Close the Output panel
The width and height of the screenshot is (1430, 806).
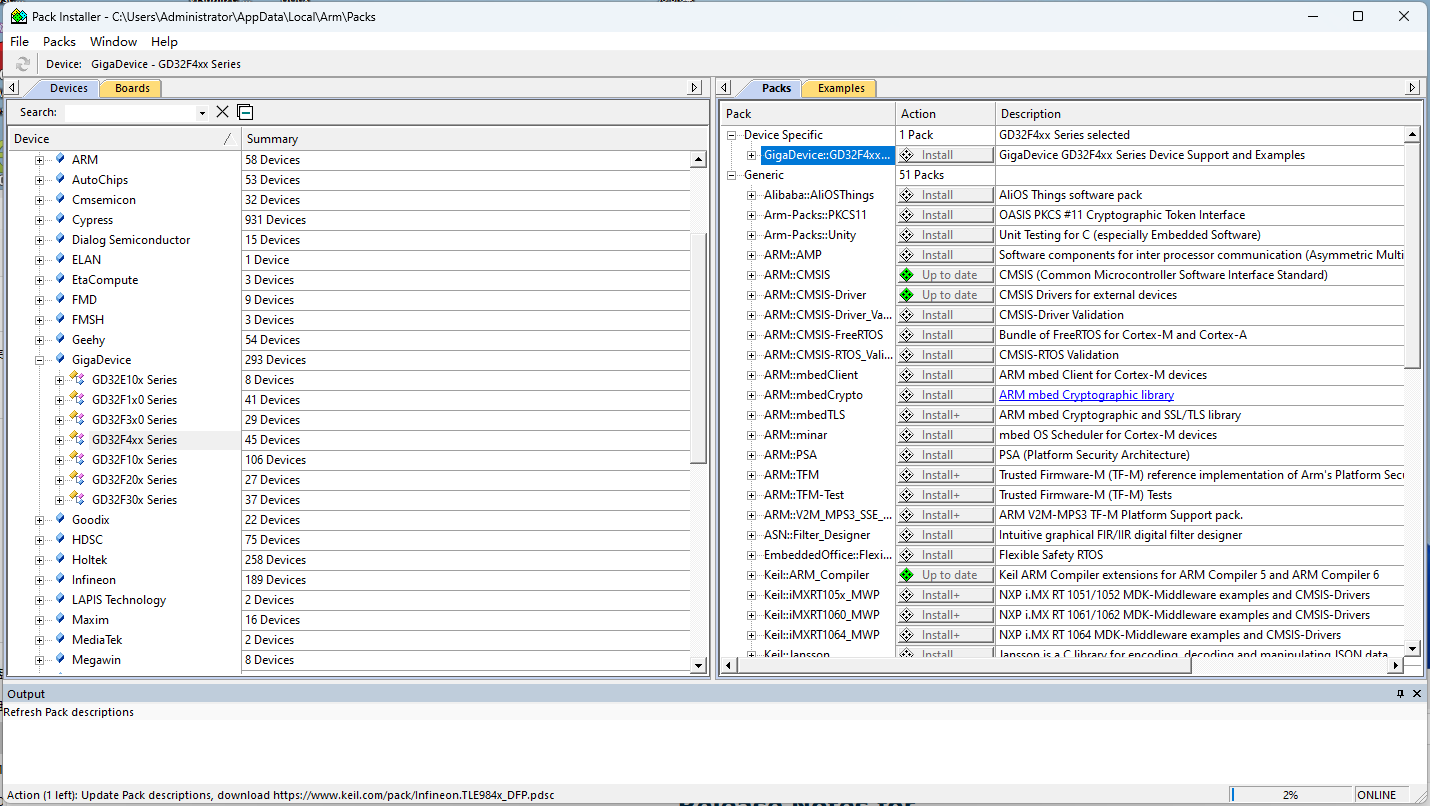click(x=1416, y=693)
